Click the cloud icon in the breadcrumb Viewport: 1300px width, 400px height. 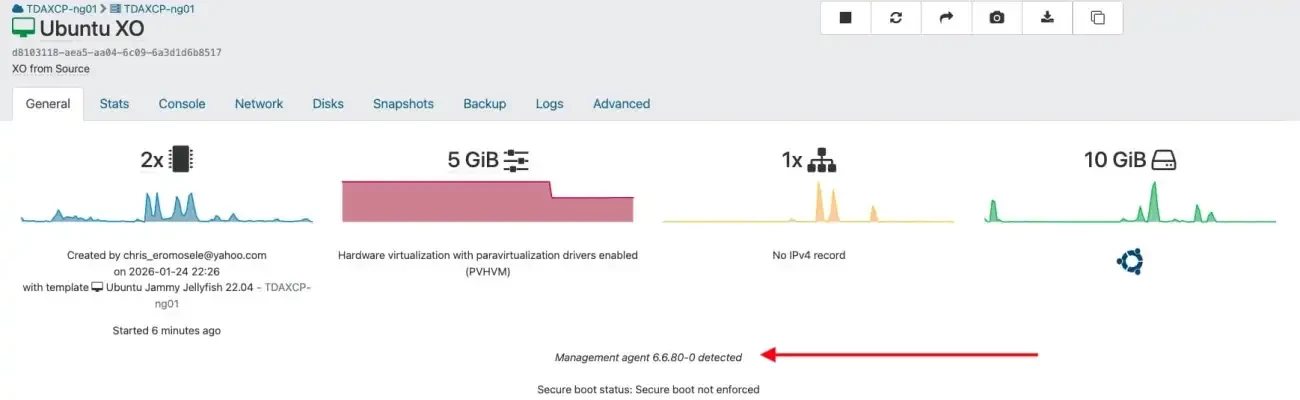click(17, 8)
